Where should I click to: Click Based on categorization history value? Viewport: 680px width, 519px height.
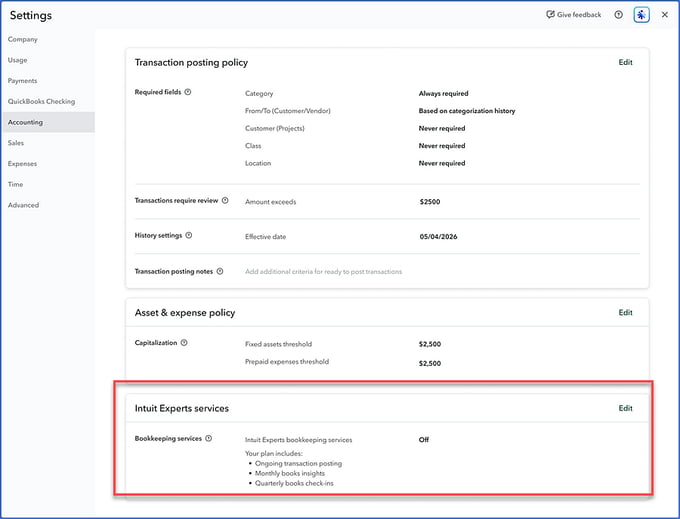pos(467,111)
